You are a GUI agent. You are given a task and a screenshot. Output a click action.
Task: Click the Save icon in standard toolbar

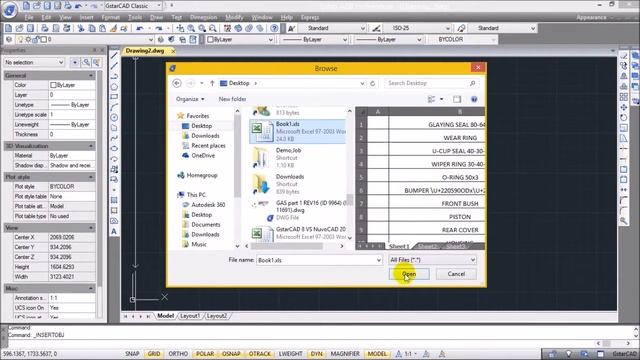point(30,28)
